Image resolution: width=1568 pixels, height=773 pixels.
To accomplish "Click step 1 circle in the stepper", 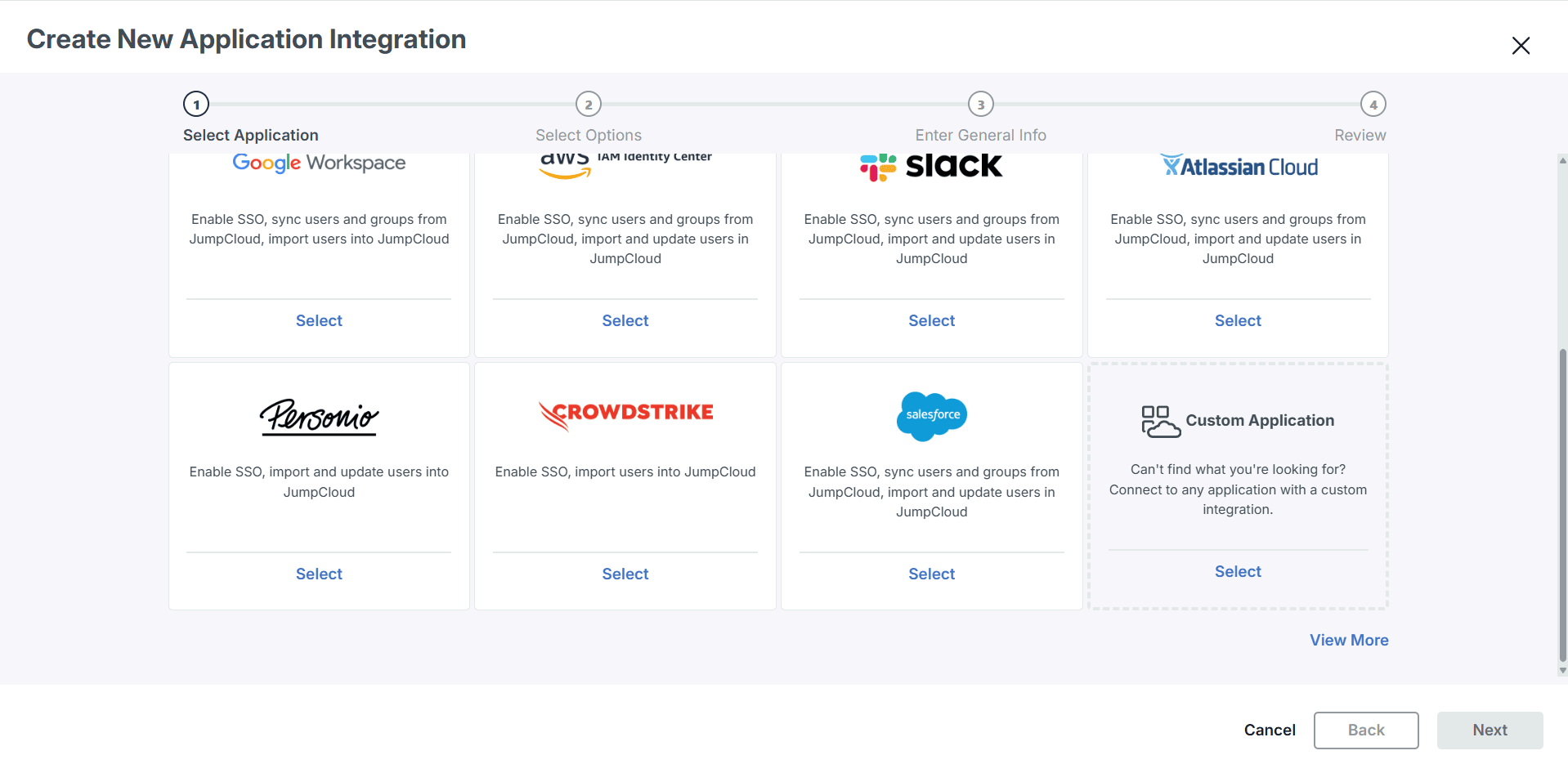I will coord(196,105).
